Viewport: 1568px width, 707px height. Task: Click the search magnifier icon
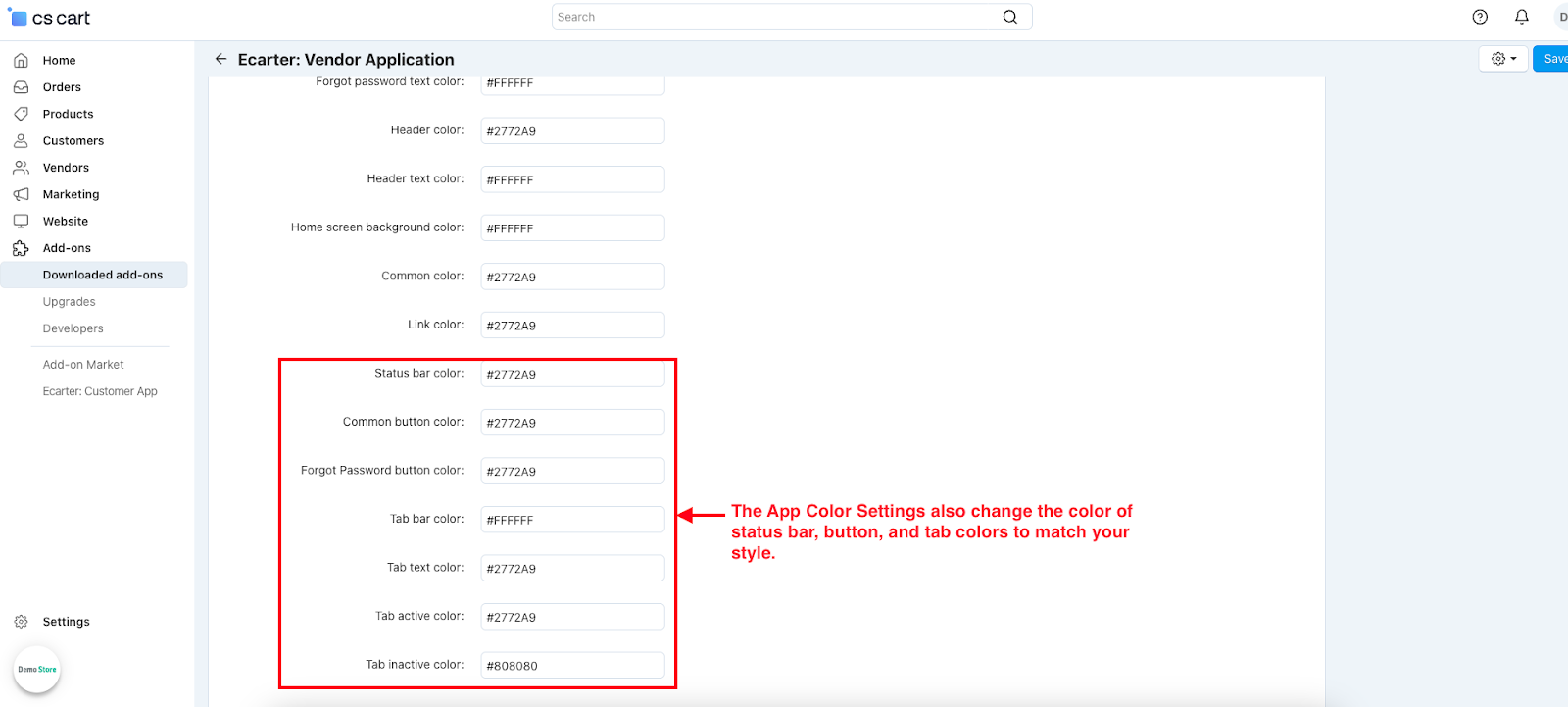click(1009, 17)
